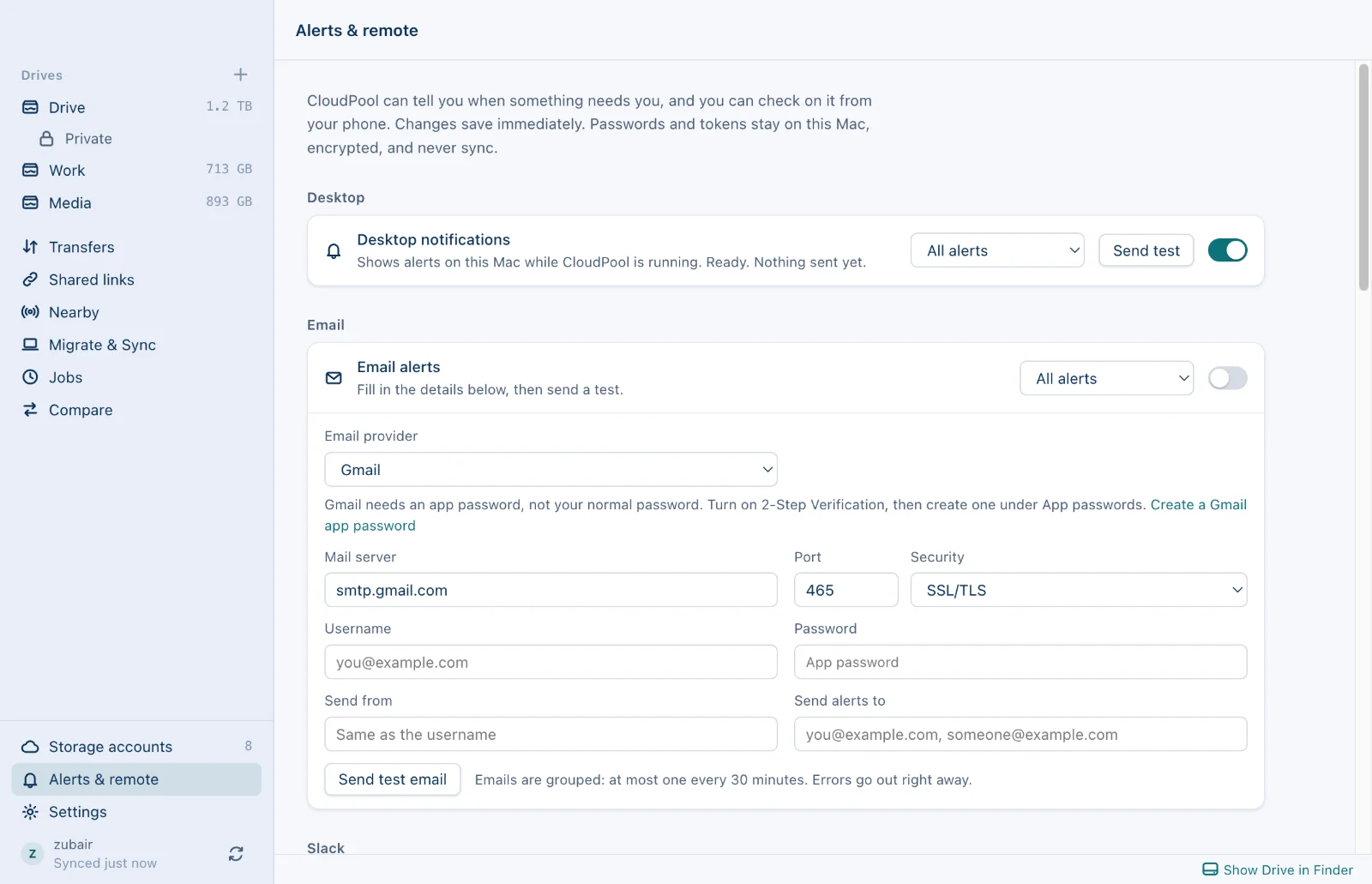Open Desktop notifications All alerts dropdown
The width and height of the screenshot is (1372, 884).
[x=997, y=250]
